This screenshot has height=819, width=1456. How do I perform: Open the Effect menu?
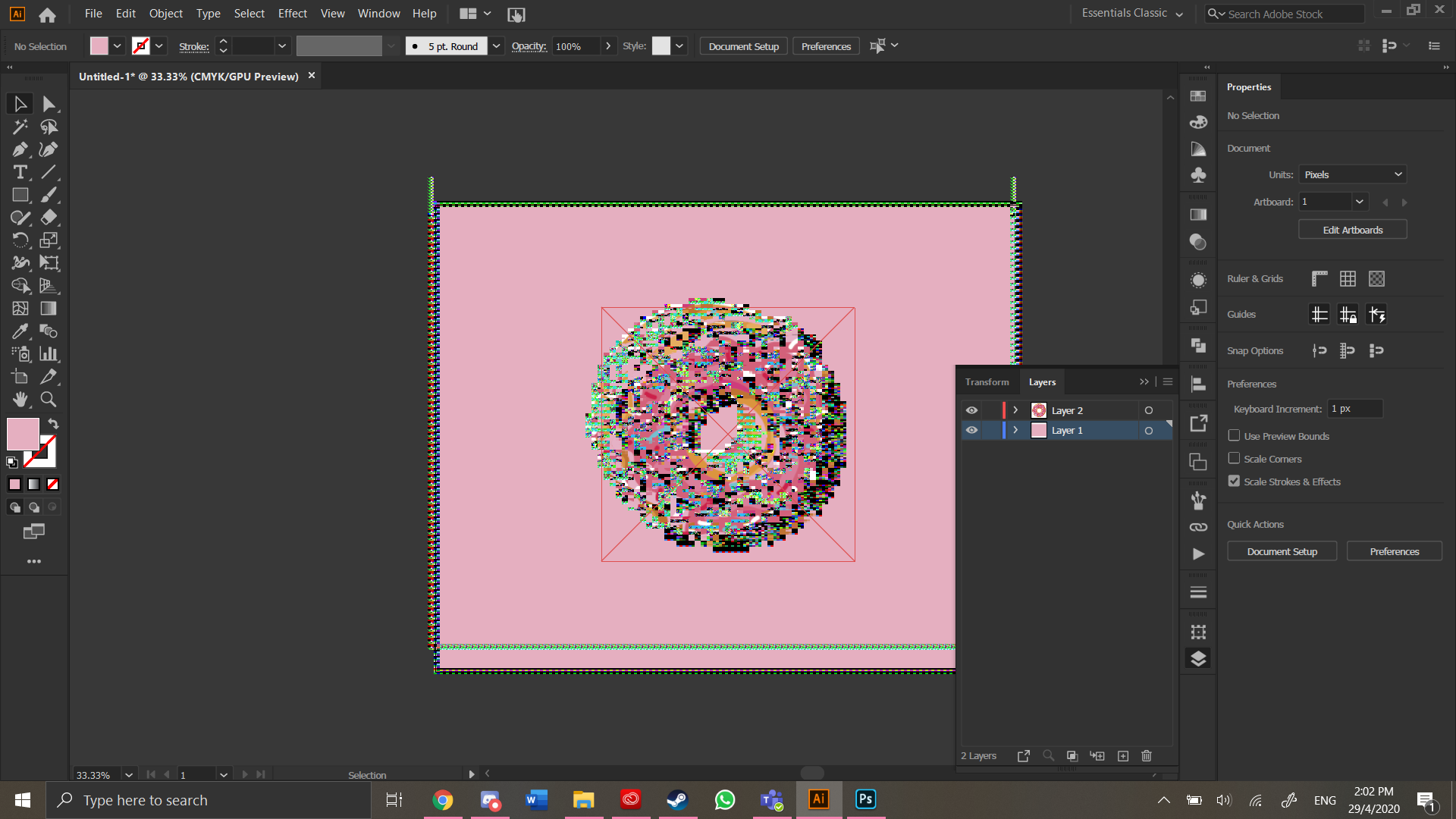point(292,13)
